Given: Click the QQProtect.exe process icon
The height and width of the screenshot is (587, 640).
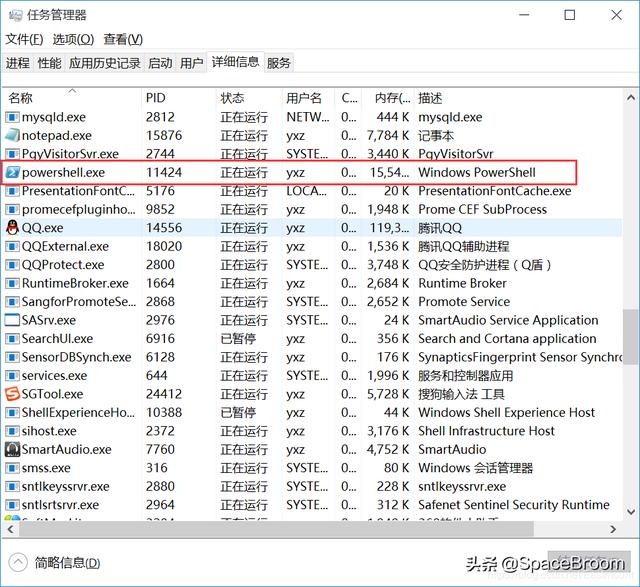Looking at the screenshot, I should tap(12, 265).
